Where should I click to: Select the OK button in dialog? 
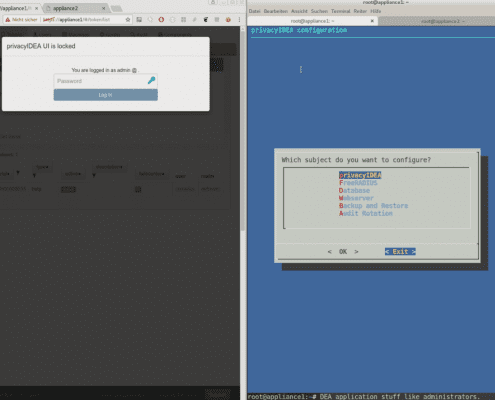(343, 252)
